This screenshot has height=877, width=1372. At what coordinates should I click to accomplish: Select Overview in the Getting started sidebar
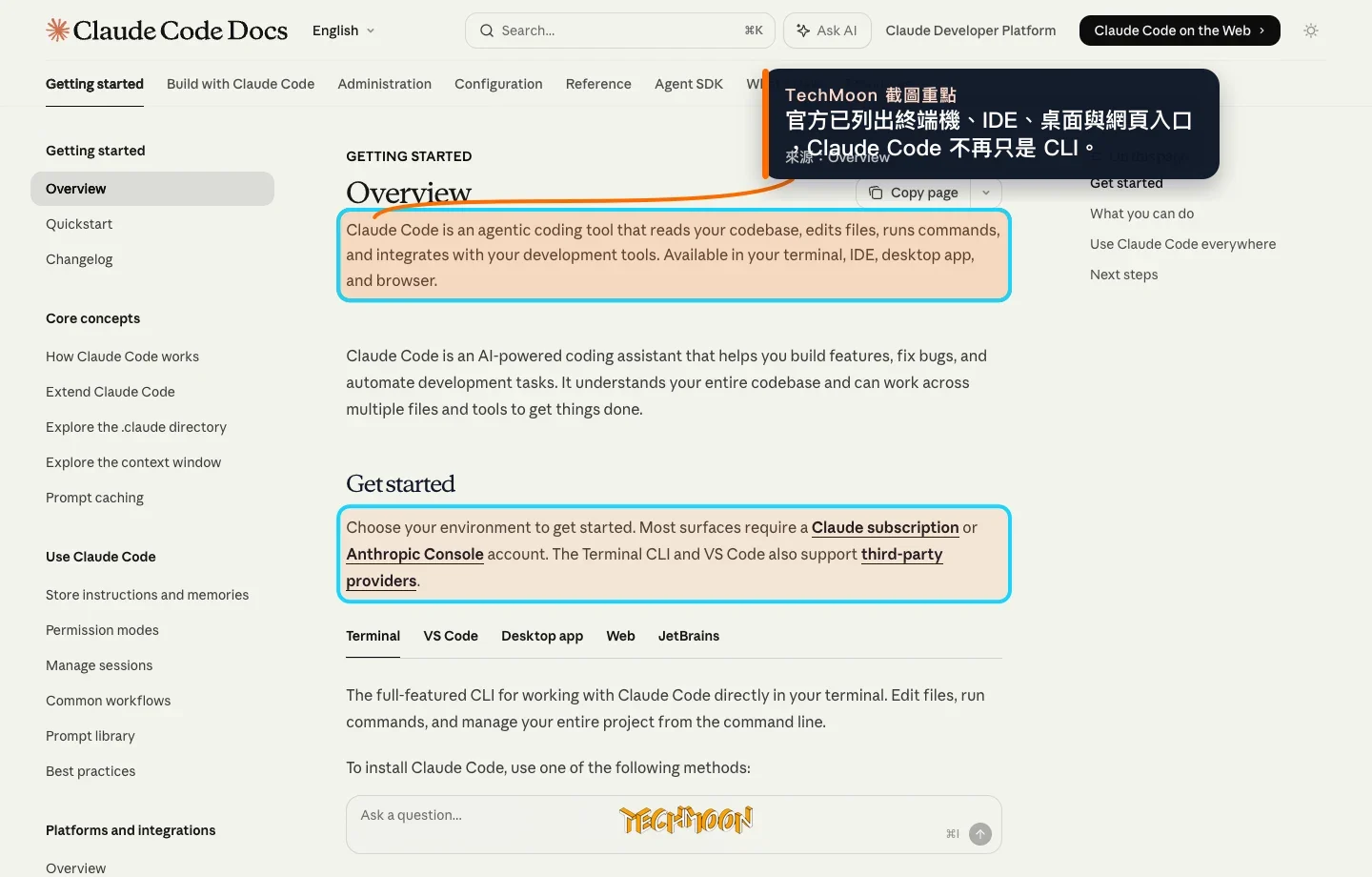coord(152,189)
